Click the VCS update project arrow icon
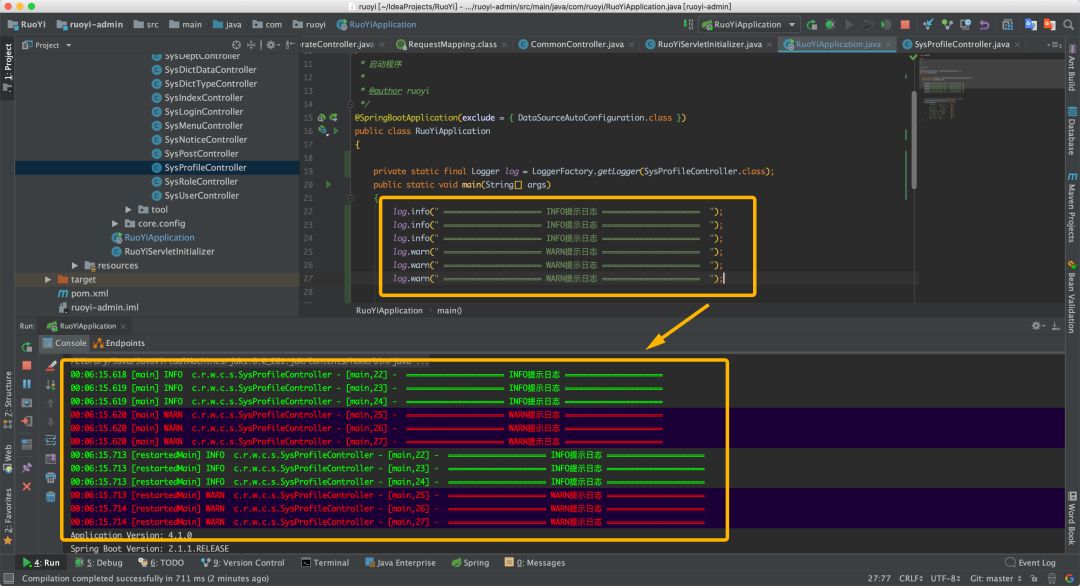This screenshot has height=586, width=1080. [929, 24]
